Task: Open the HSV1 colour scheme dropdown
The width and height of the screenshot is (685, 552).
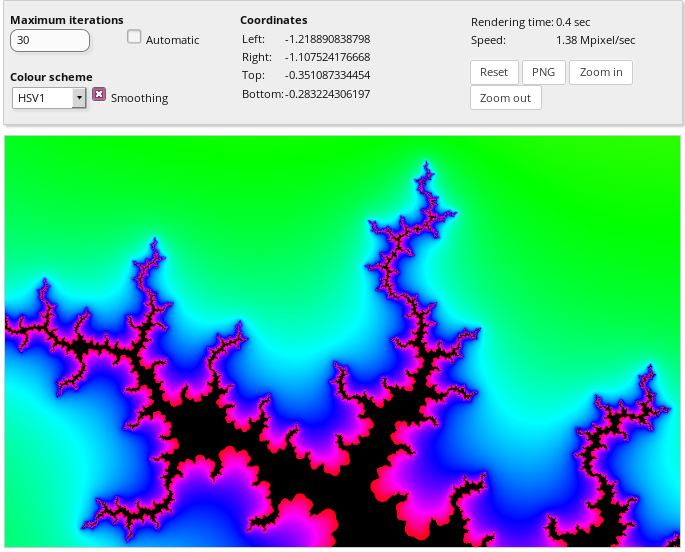Action: (49, 97)
